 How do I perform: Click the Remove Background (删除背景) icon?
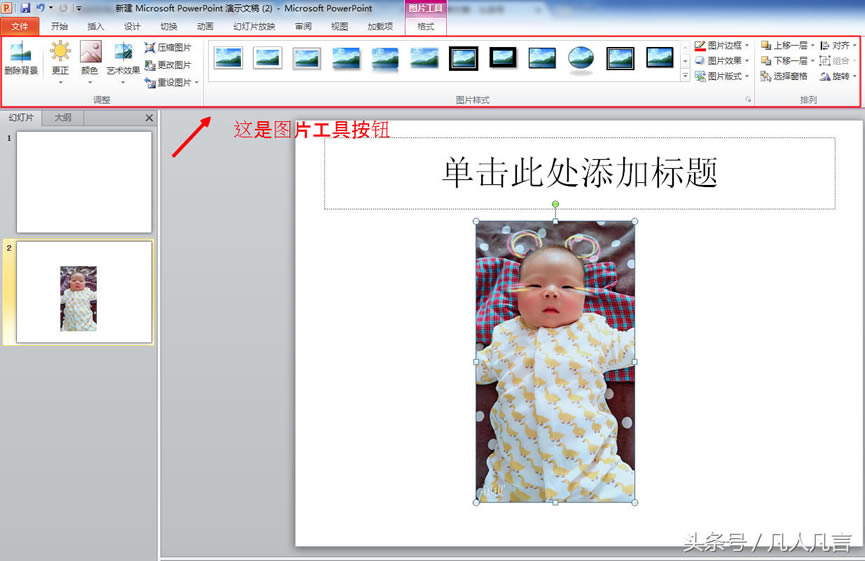click(x=20, y=58)
